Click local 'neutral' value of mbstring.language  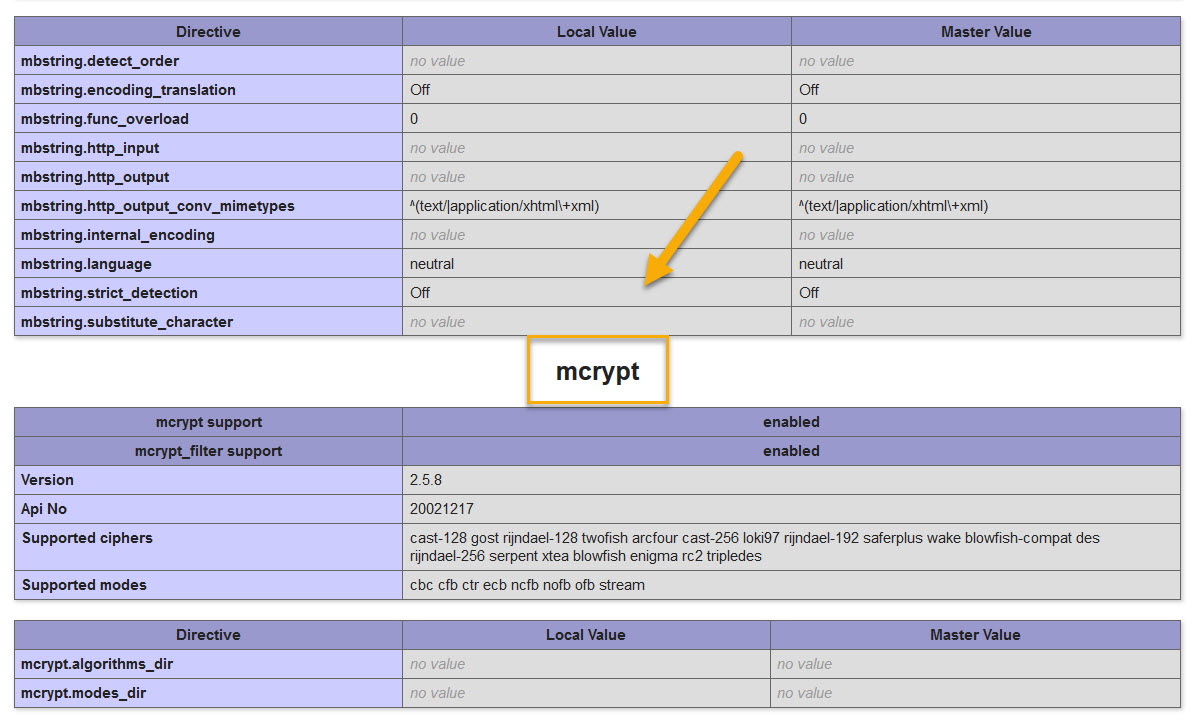click(x=432, y=264)
